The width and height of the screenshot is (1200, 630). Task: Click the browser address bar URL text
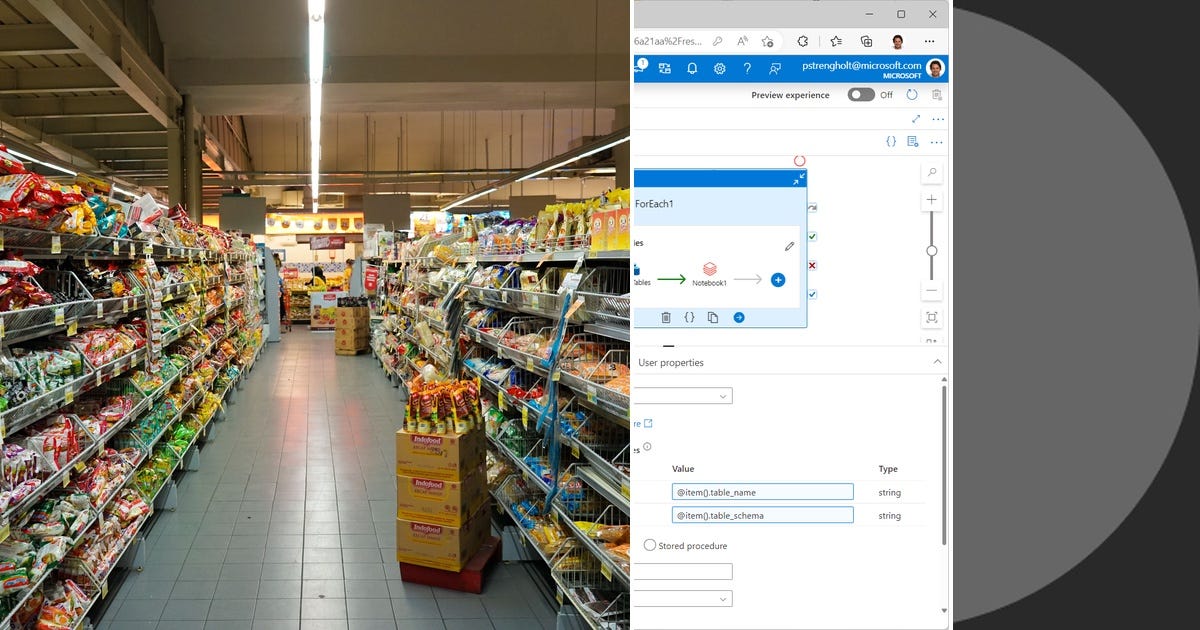[x=669, y=41]
